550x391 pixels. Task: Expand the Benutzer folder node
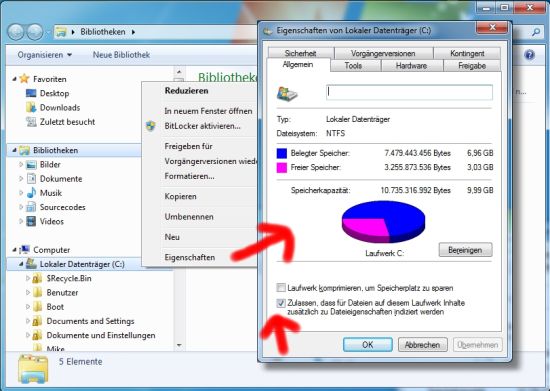point(27,292)
